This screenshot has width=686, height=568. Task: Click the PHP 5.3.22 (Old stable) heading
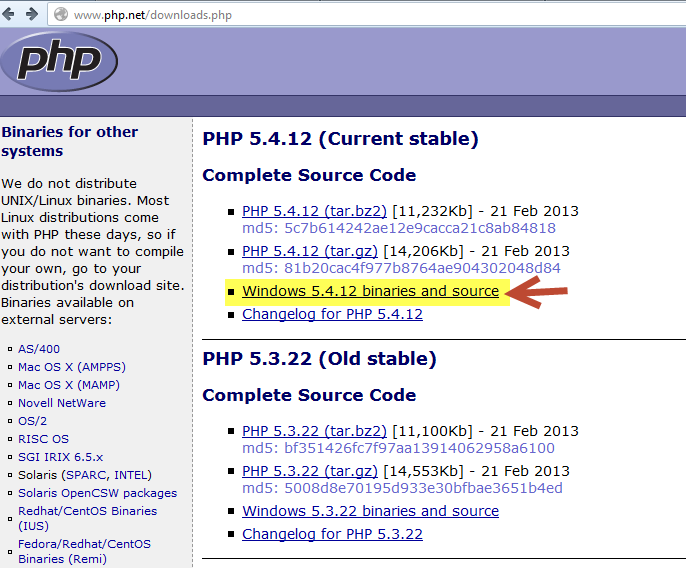coord(319,359)
